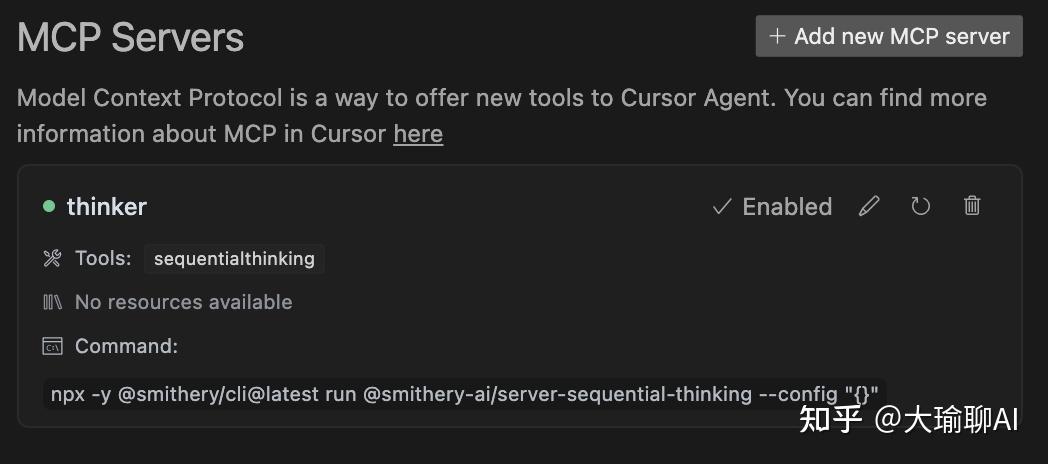This screenshot has width=1048, height=464.
Task: Select the thinker server name
Action: click(107, 206)
